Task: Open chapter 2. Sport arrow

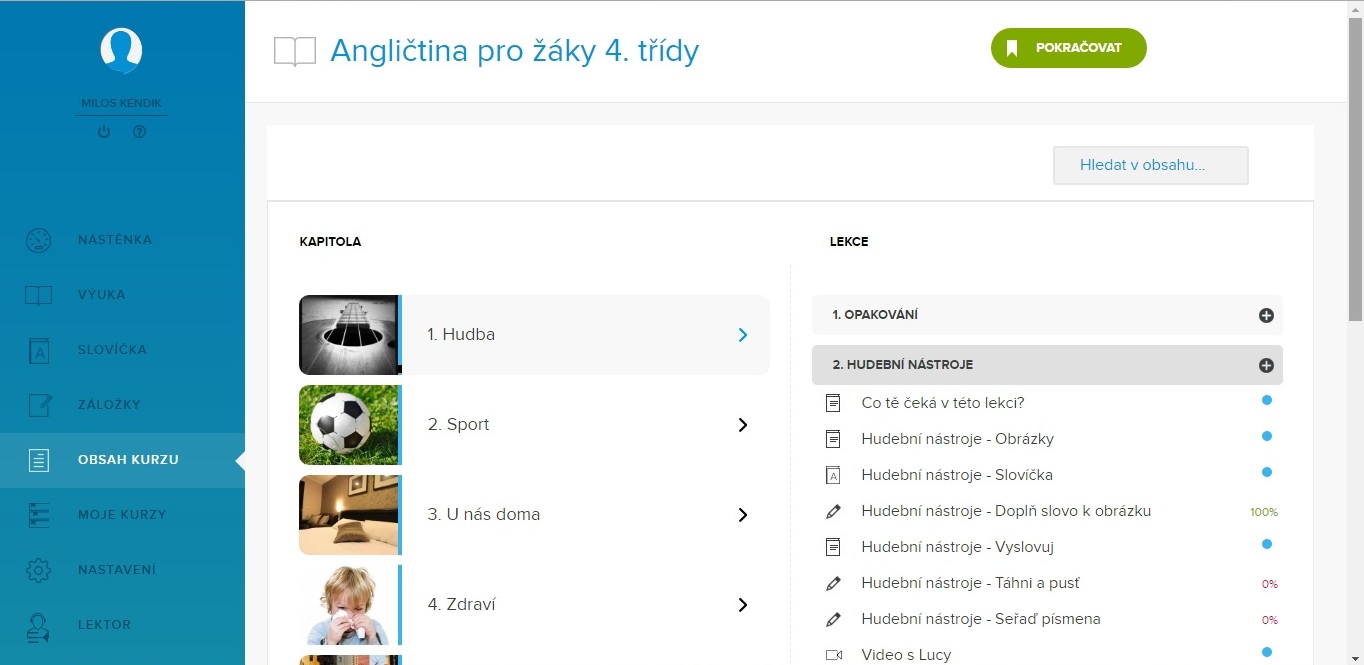Action: (x=743, y=425)
